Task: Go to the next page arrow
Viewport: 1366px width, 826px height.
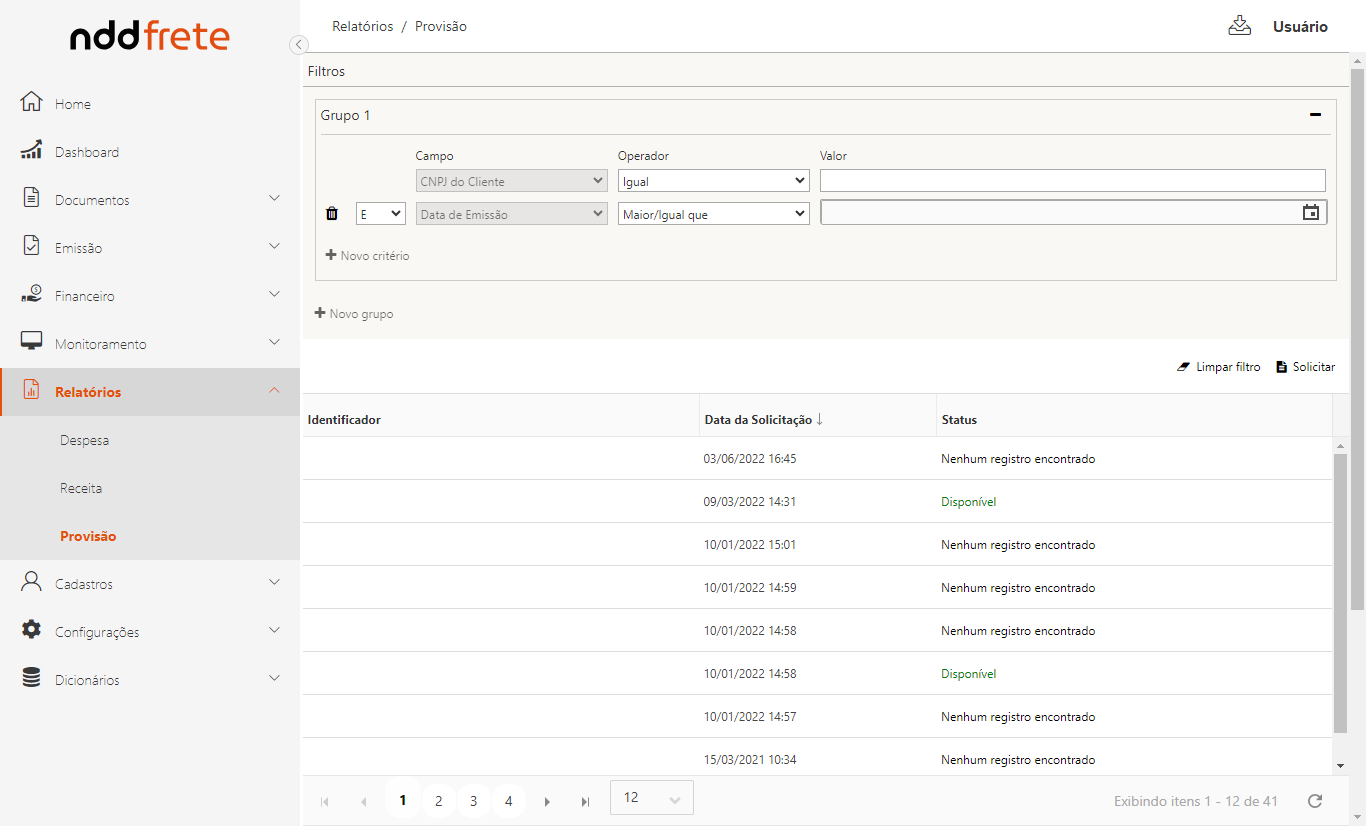Action: pyautogui.click(x=547, y=801)
